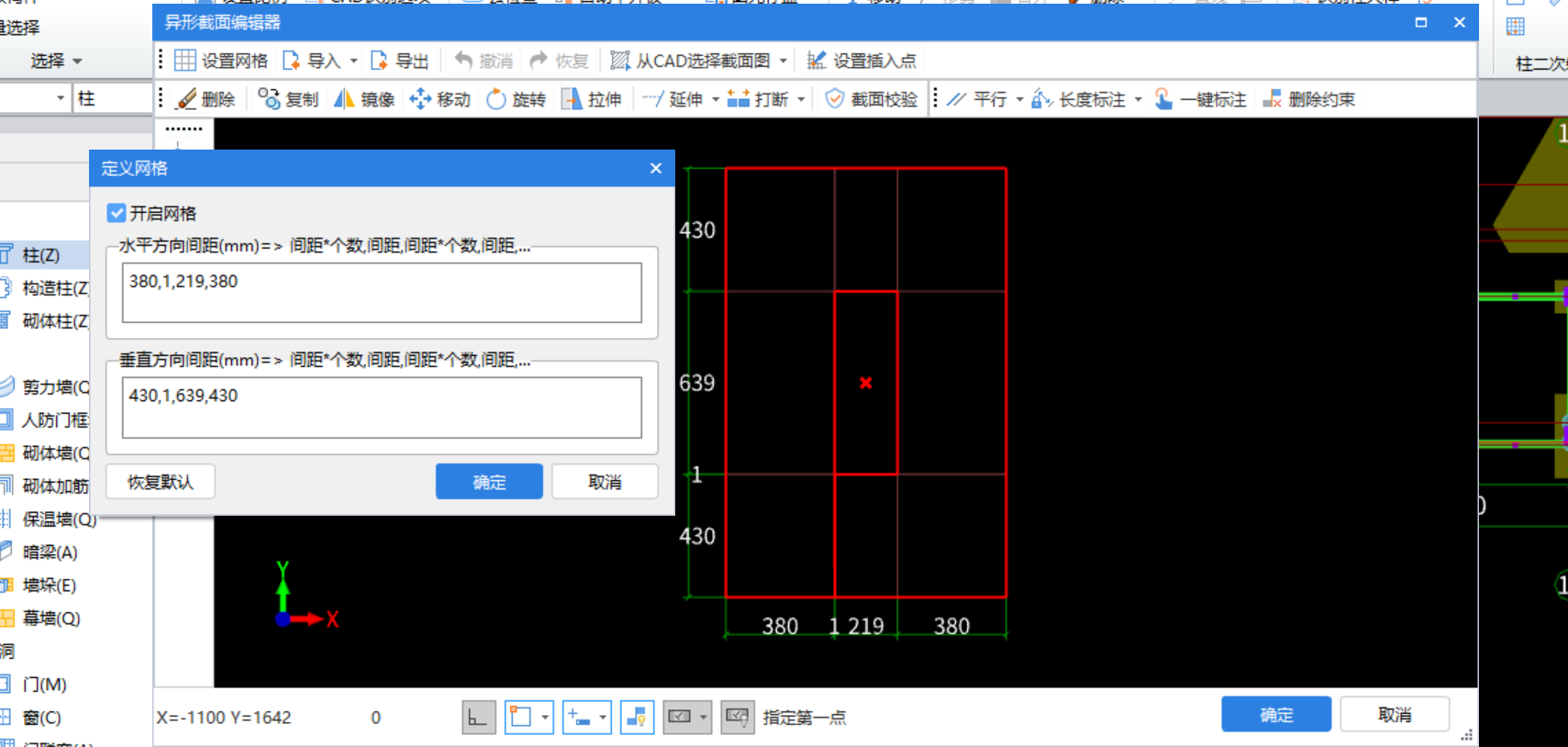This screenshot has width=1568, height=747.
Task: Click the dynamic input icon beside 指定第一点
Action: [x=737, y=718]
